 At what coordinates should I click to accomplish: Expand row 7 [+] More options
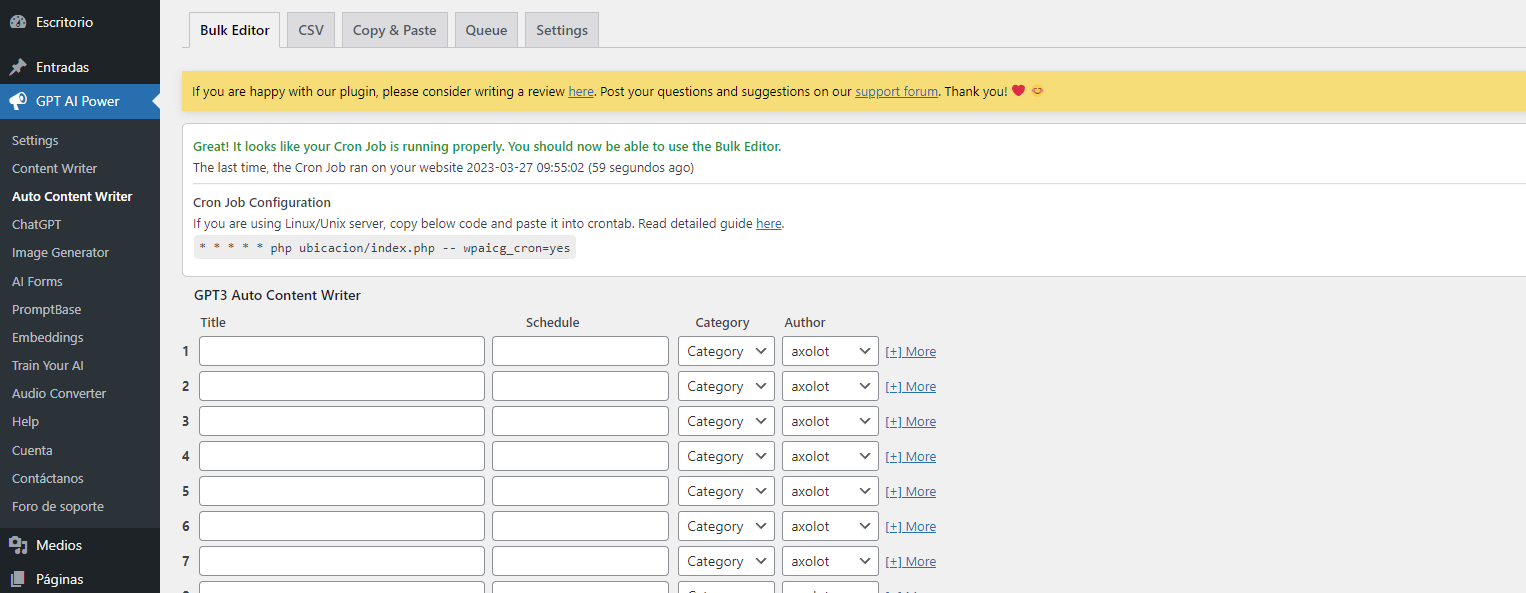911,561
